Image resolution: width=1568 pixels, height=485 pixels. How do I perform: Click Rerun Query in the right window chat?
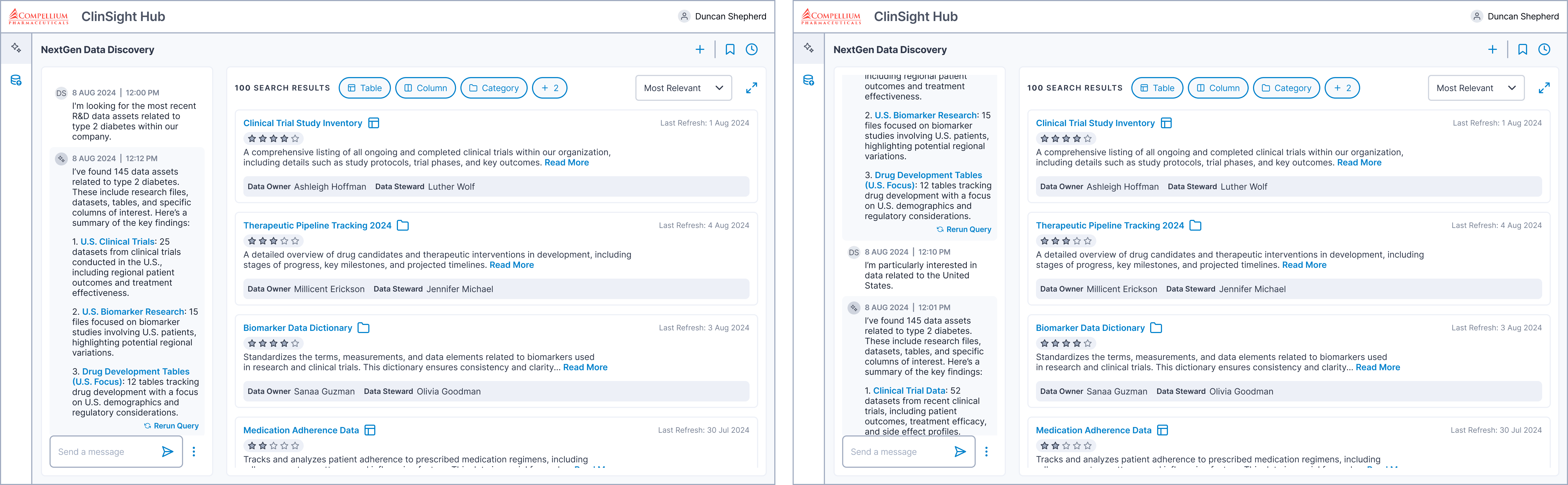pyautogui.click(x=964, y=230)
